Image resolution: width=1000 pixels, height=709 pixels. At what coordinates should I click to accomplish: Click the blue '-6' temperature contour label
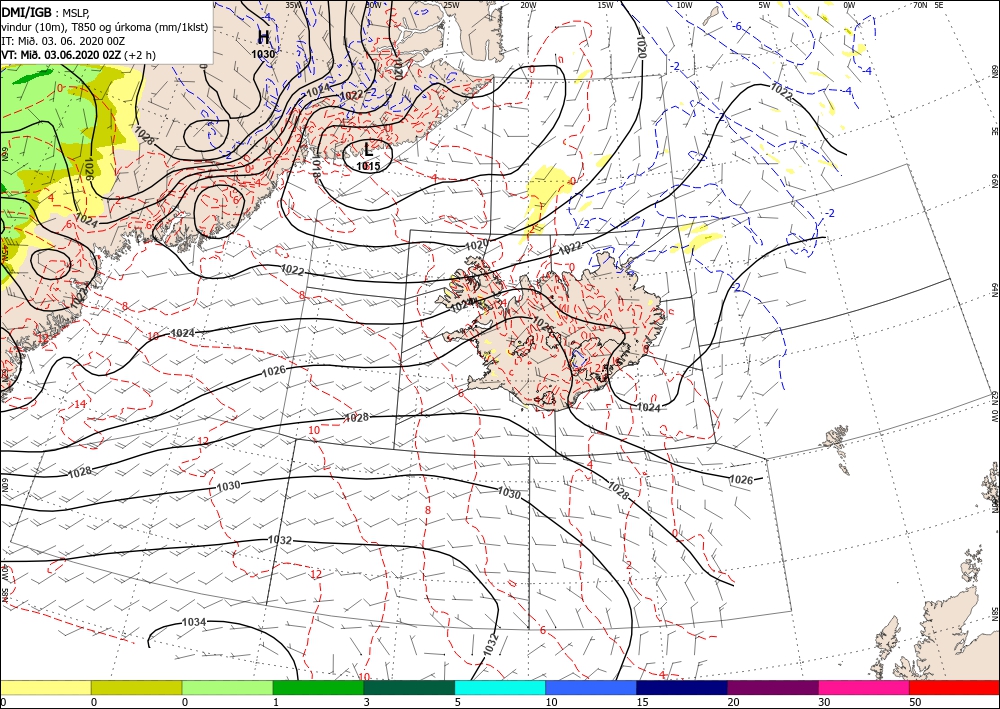[737, 27]
